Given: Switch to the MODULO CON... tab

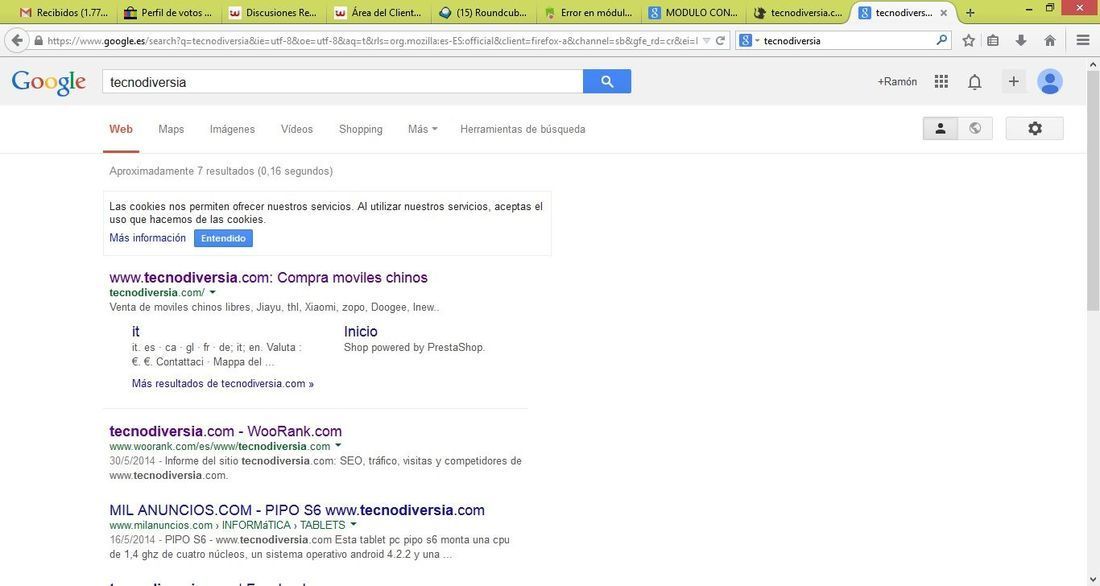Looking at the screenshot, I should [x=695, y=13].
